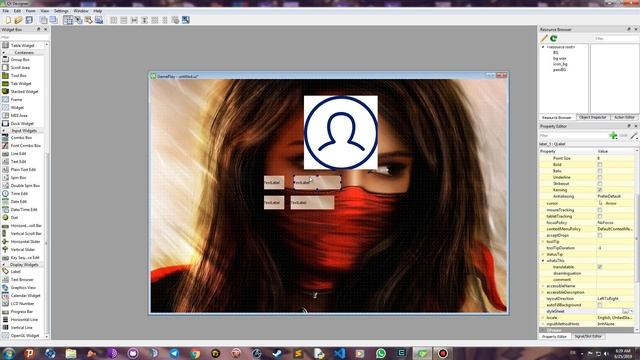Click the green Reload resources icon
This screenshot has height=360, width=640.
[x=553, y=38]
